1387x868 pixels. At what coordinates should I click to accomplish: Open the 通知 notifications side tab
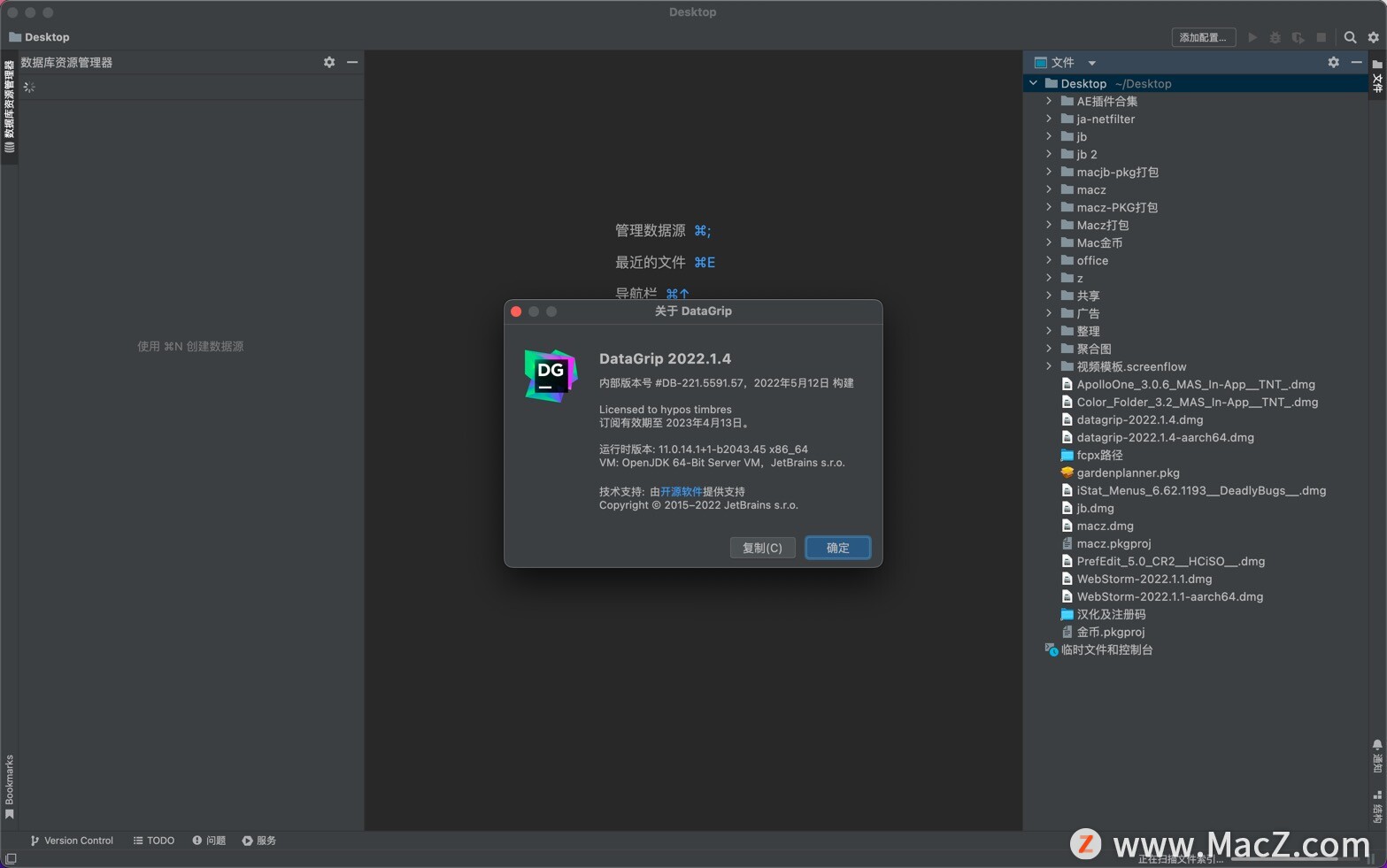pyautogui.click(x=1377, y=755)
